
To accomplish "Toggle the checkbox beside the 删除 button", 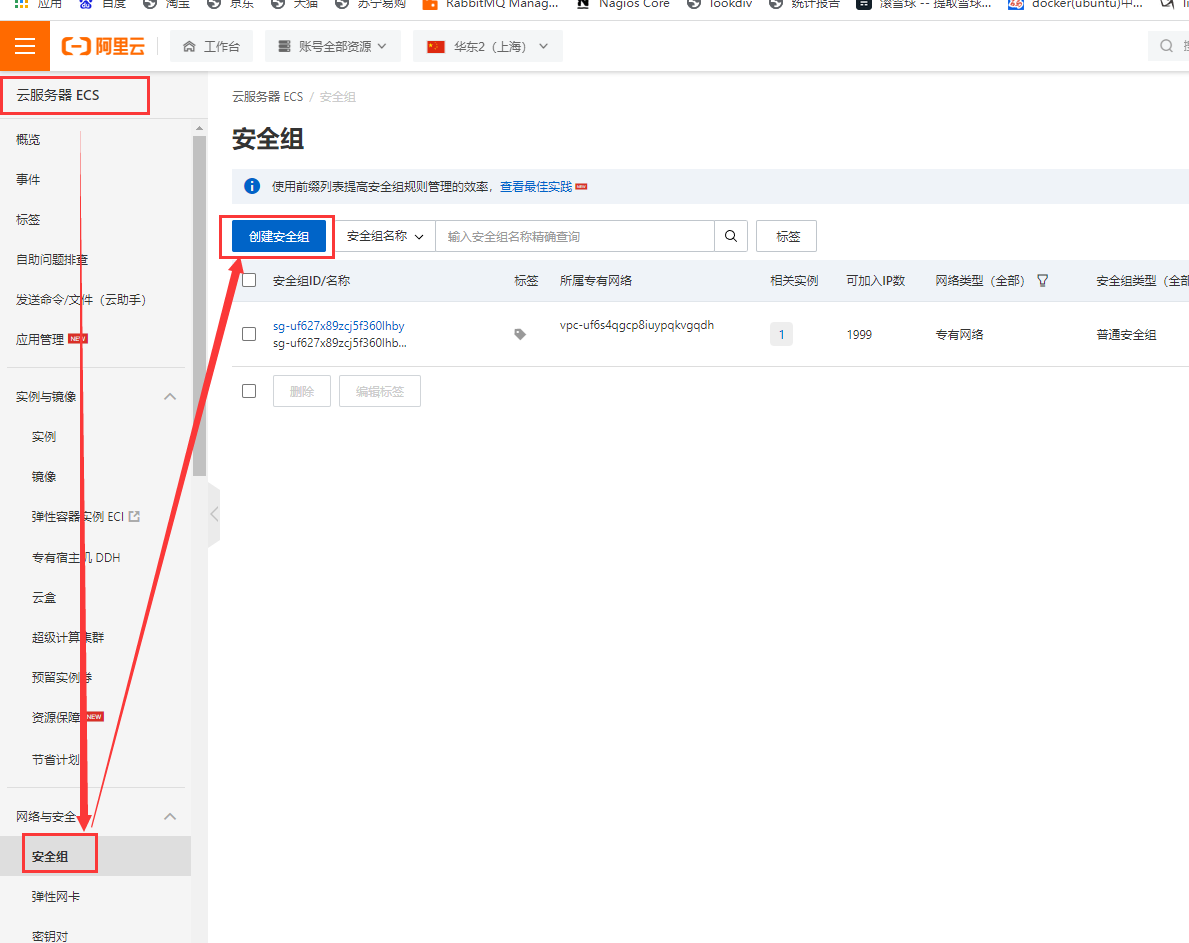I will point(249,391).
